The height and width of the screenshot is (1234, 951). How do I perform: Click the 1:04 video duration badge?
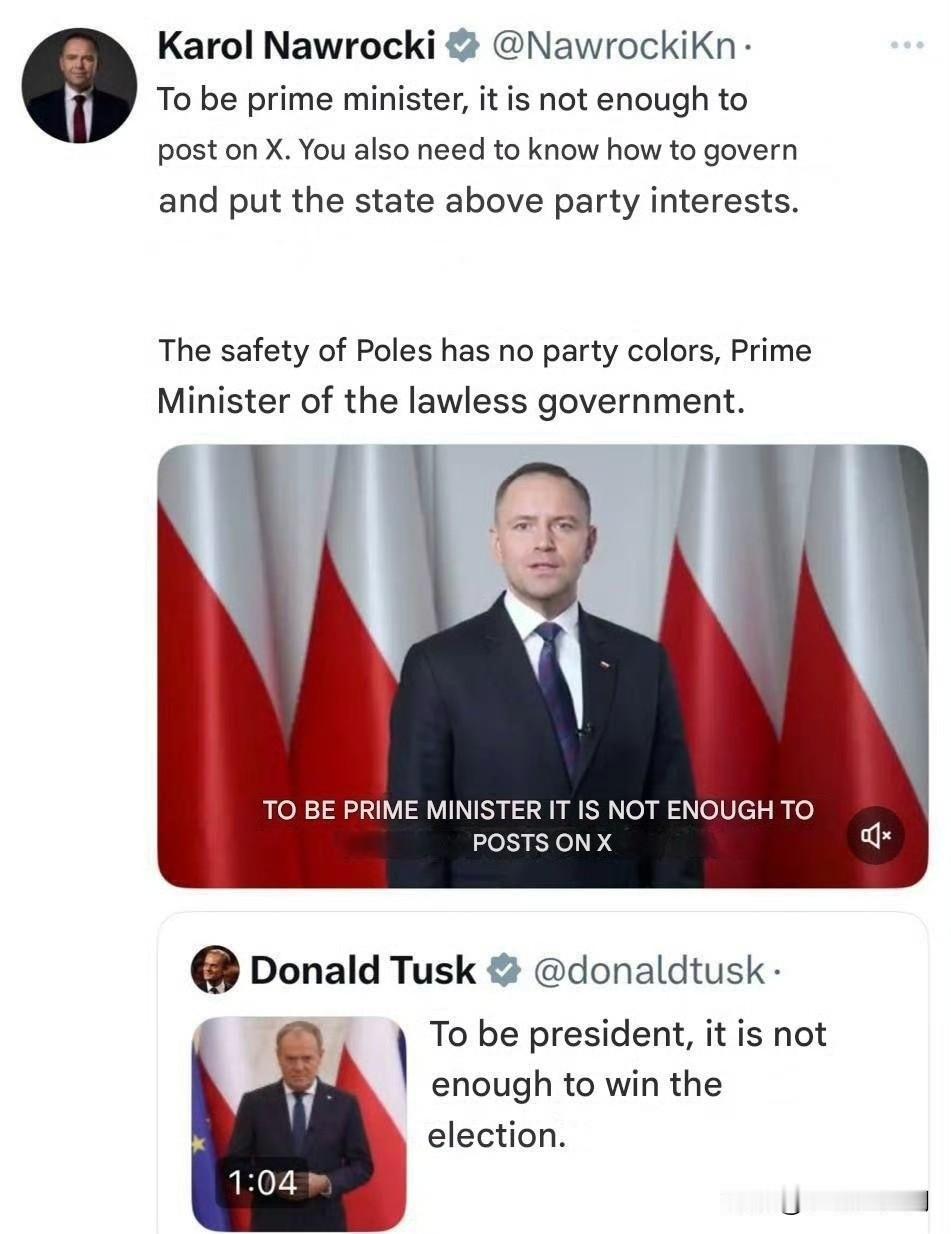(262, 1183)
